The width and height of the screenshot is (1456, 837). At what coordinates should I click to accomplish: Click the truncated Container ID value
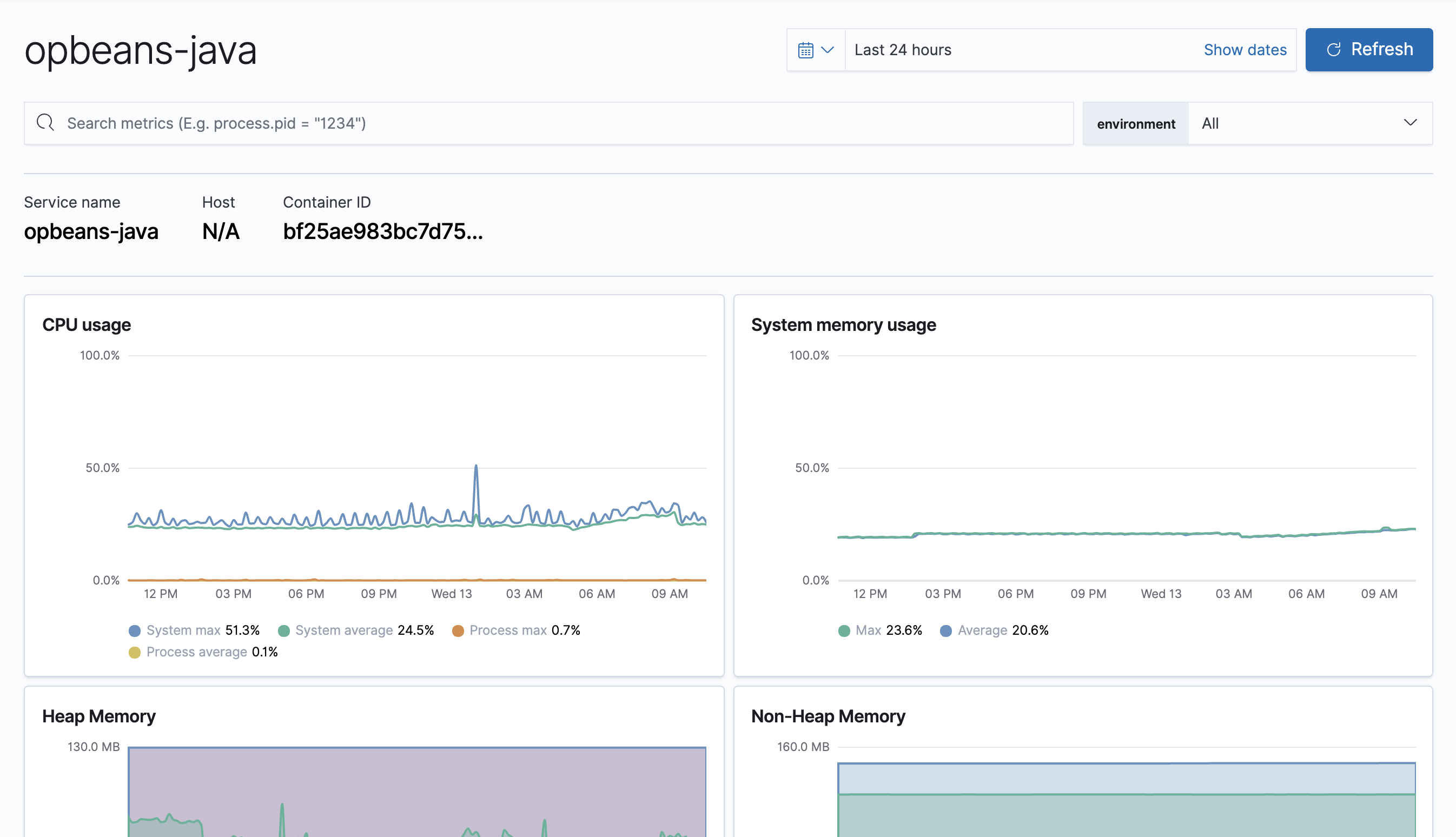point(382,231)
